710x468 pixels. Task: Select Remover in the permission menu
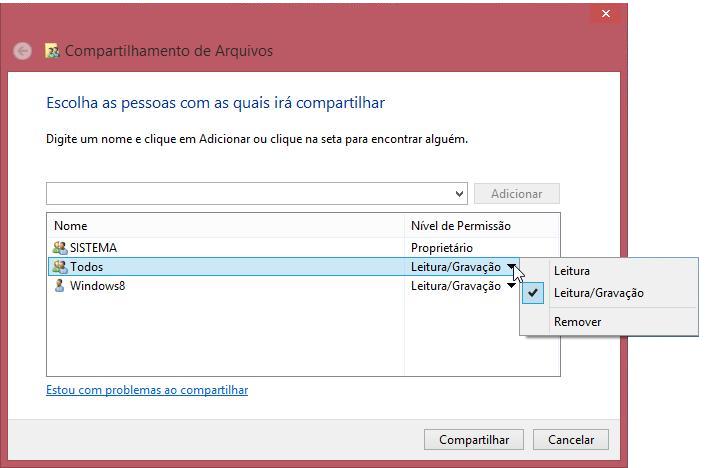[577, 322]
